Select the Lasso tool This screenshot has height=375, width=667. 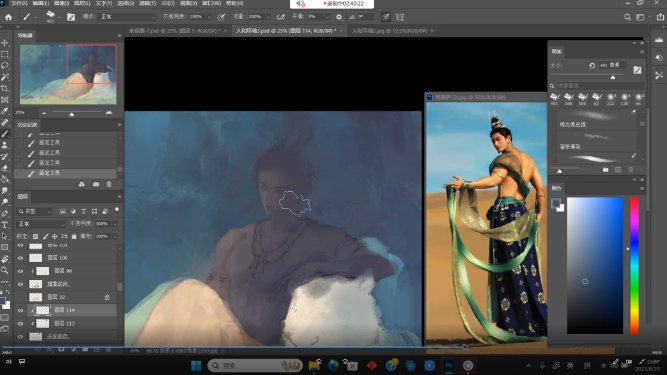click(5, 65)
